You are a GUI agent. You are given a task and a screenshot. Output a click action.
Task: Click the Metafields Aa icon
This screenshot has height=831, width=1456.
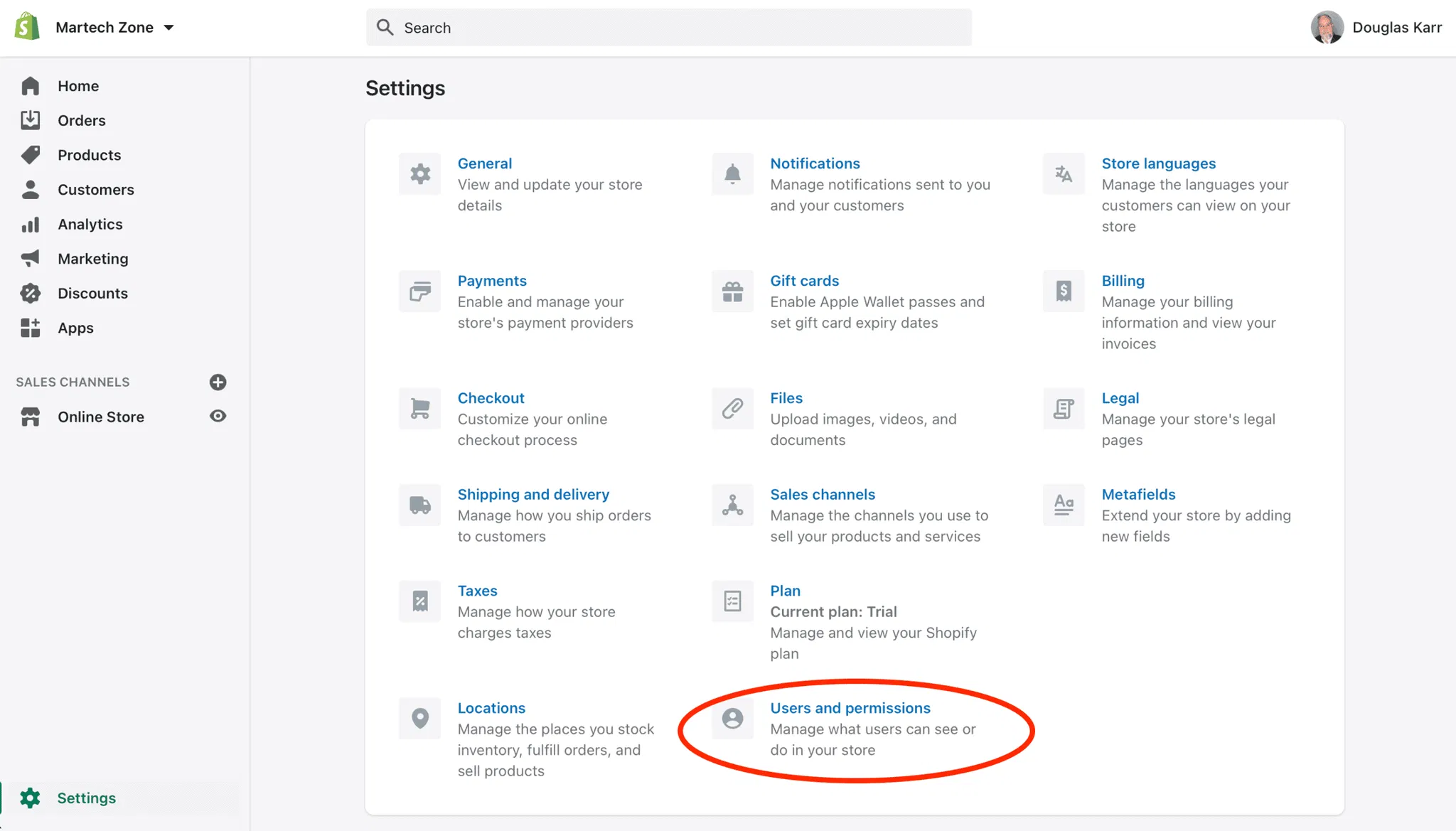tap(1064, 505)
